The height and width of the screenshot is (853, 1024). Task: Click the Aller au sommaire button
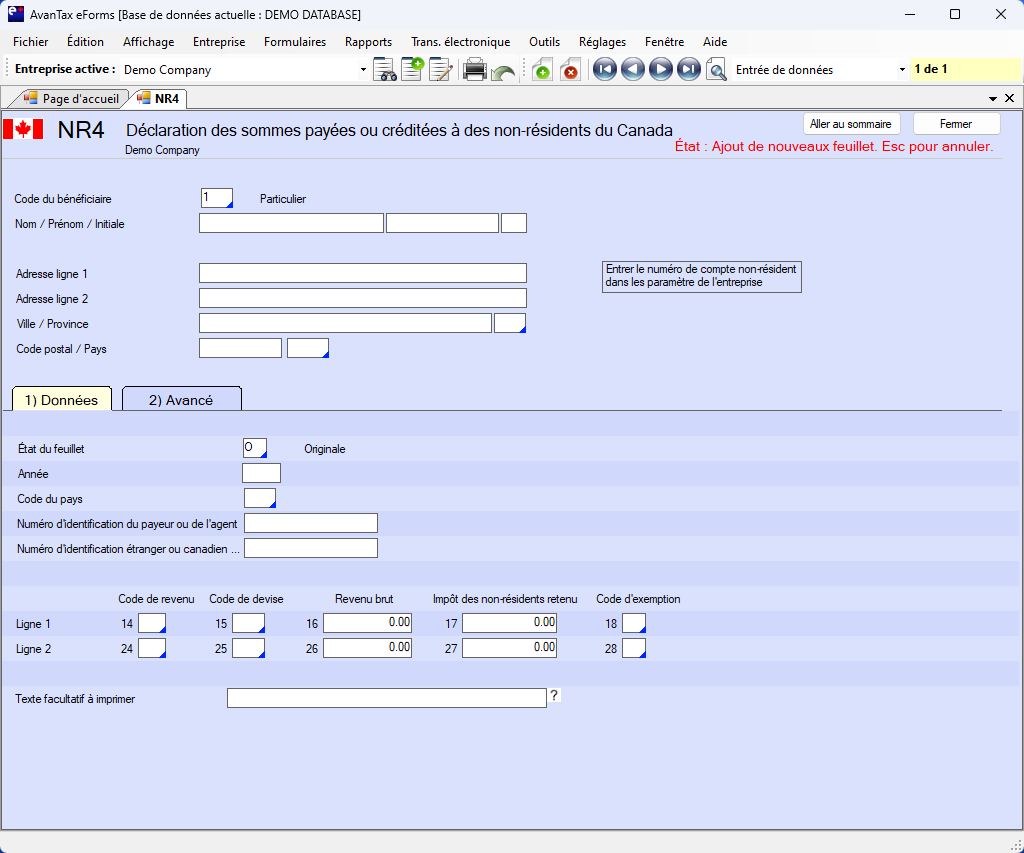[x=851, y=124]
